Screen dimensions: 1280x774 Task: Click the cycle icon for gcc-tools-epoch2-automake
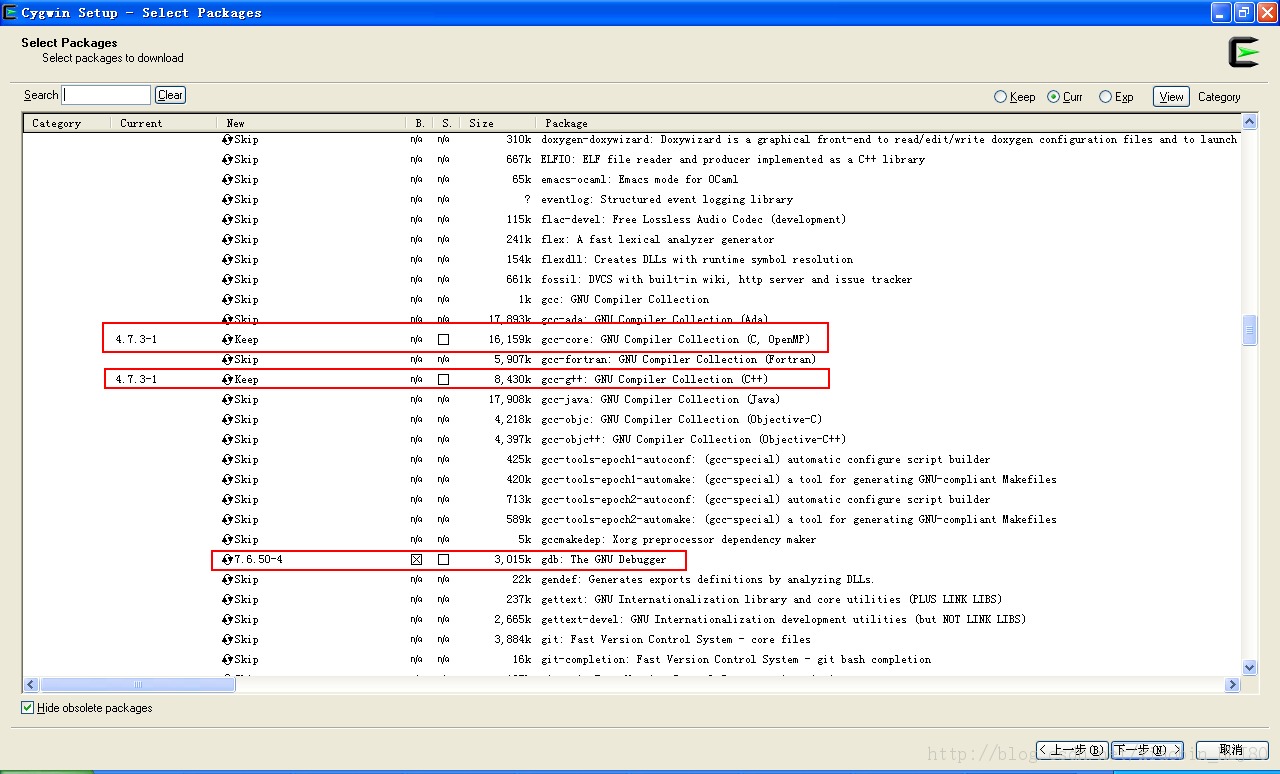[228, 519]
